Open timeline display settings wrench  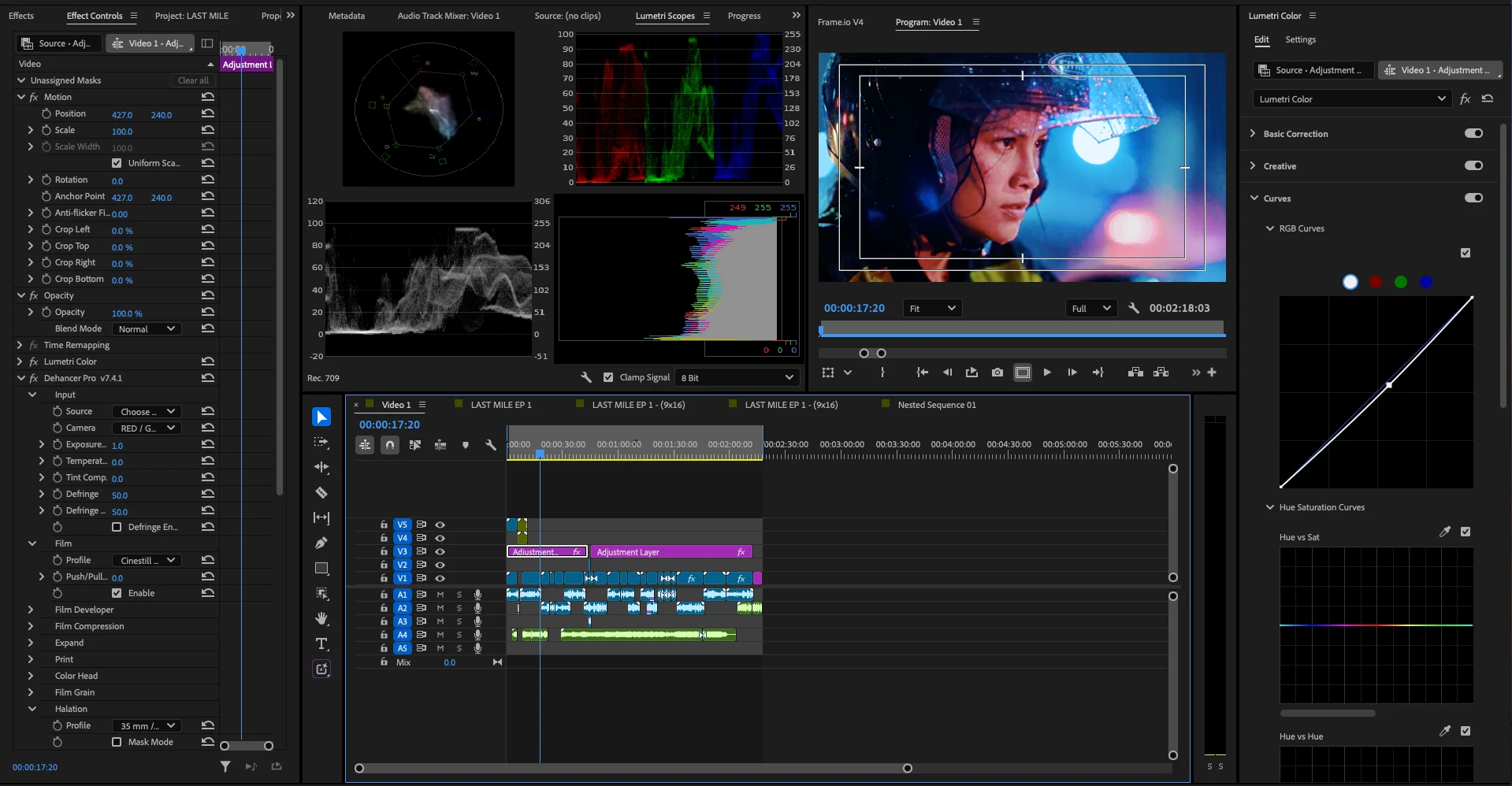point(491,445)
